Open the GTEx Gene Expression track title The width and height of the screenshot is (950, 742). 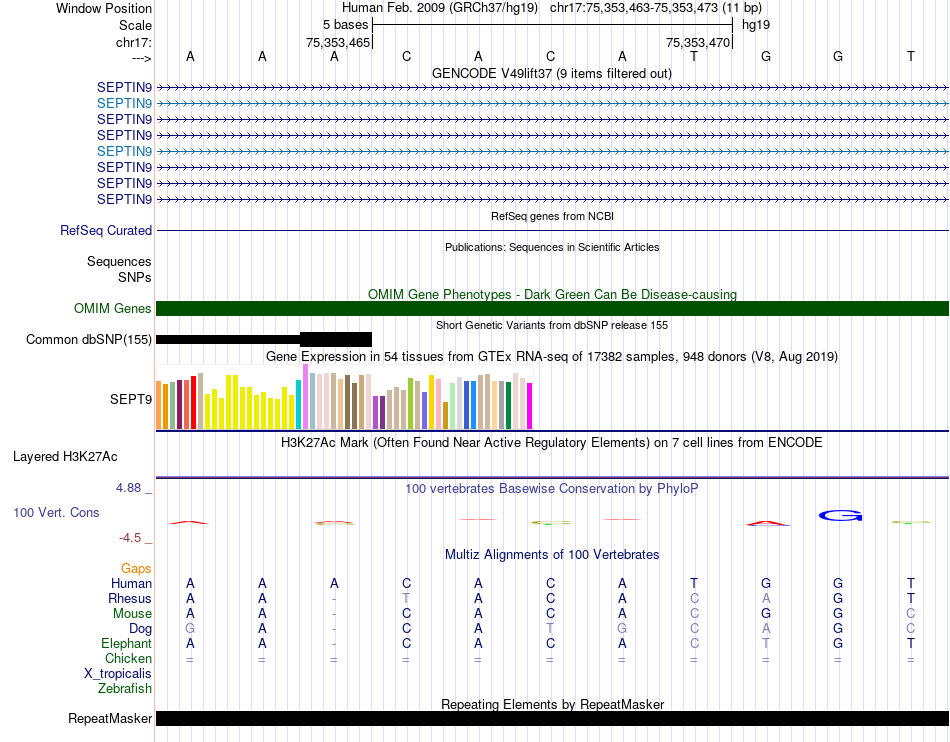pyautogui.click(x=552, y=356)
